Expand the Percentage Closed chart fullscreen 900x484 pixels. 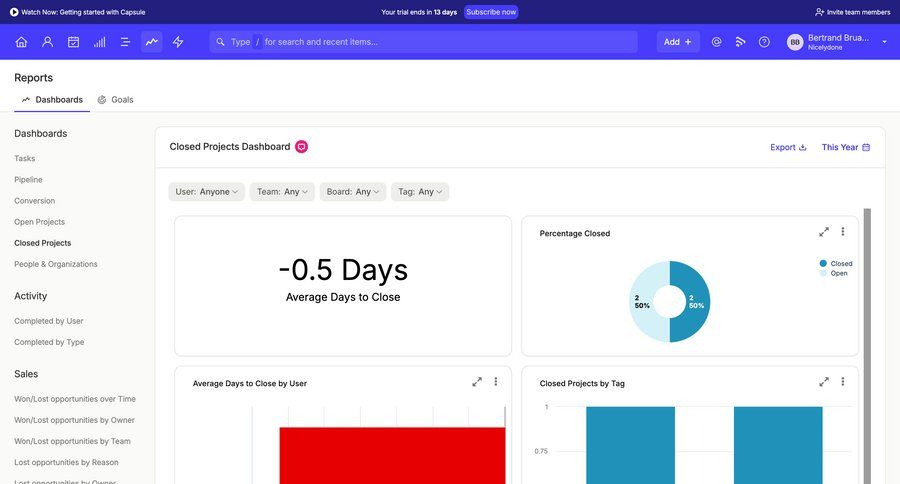click(x=824, y=232)
